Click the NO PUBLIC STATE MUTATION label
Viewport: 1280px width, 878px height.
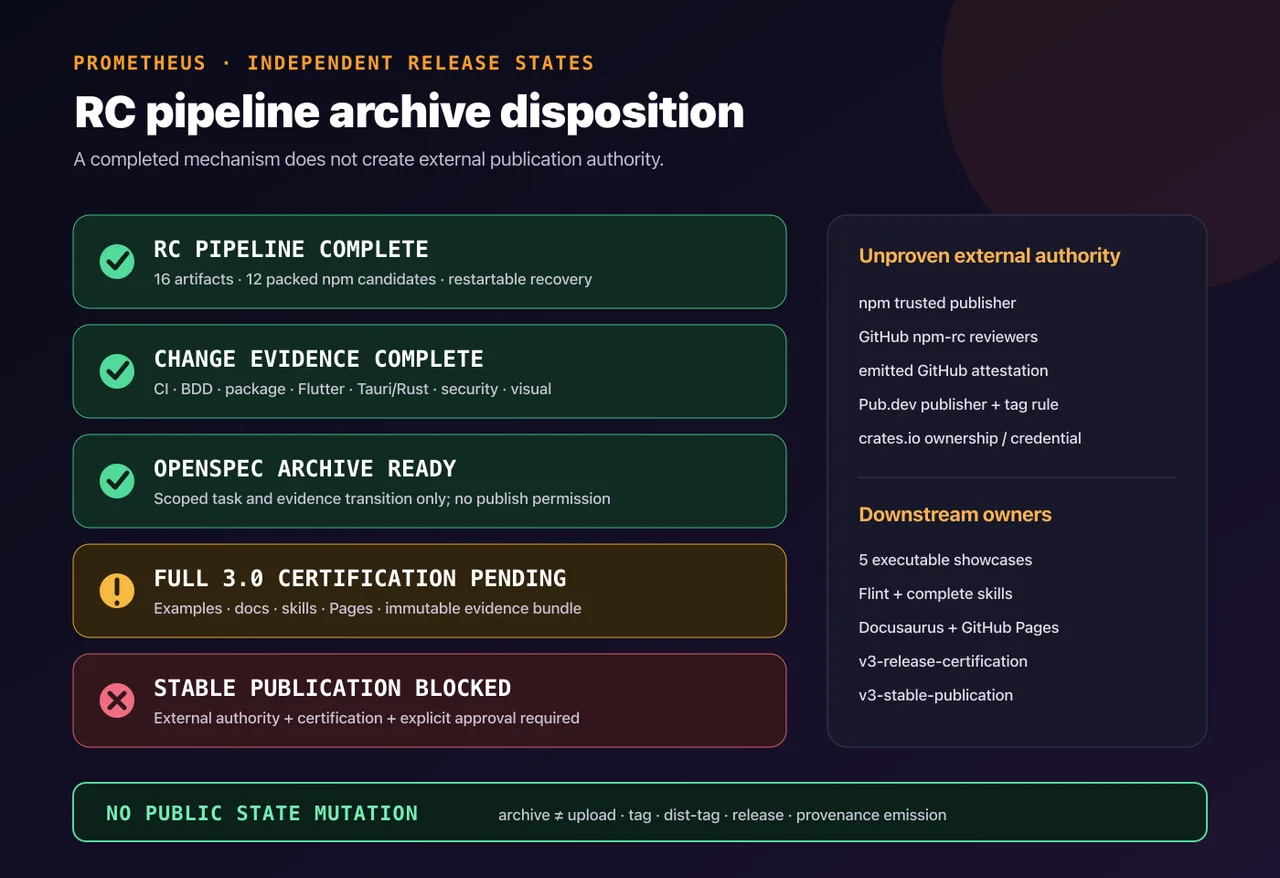click(262, 813)
